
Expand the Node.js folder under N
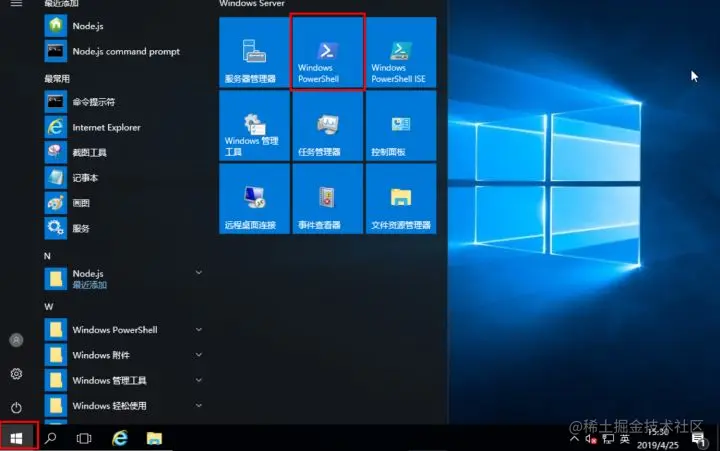(x=124, y=278)
